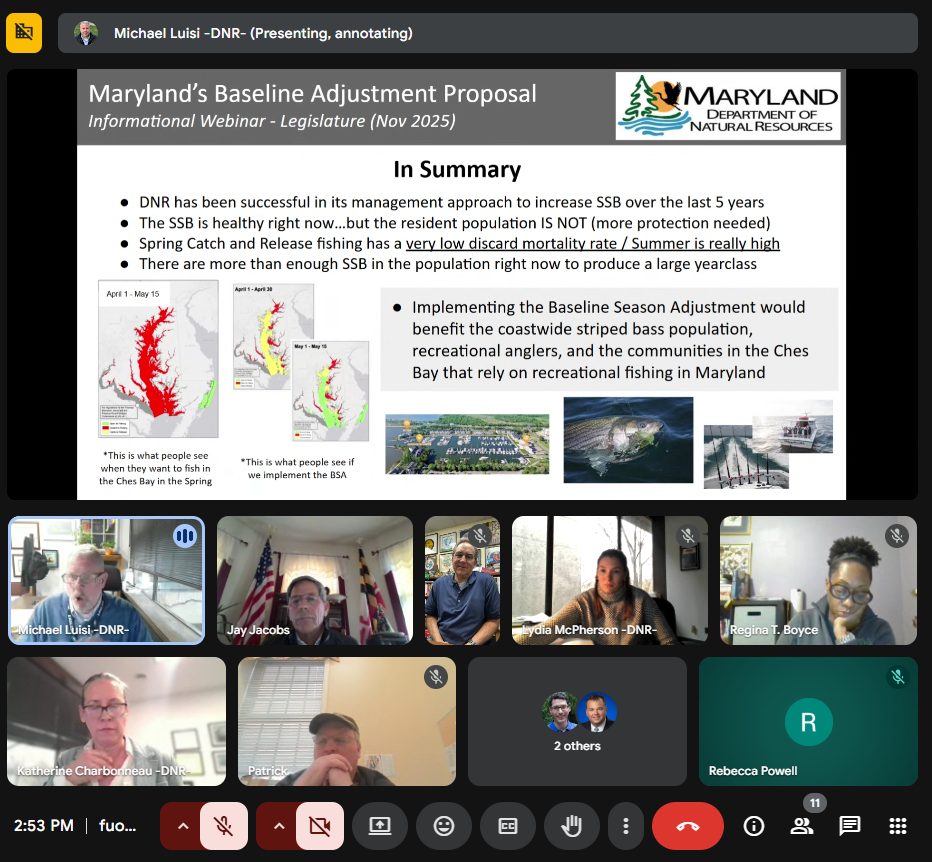Raise your hand in the meeting

tap(572, 826)
